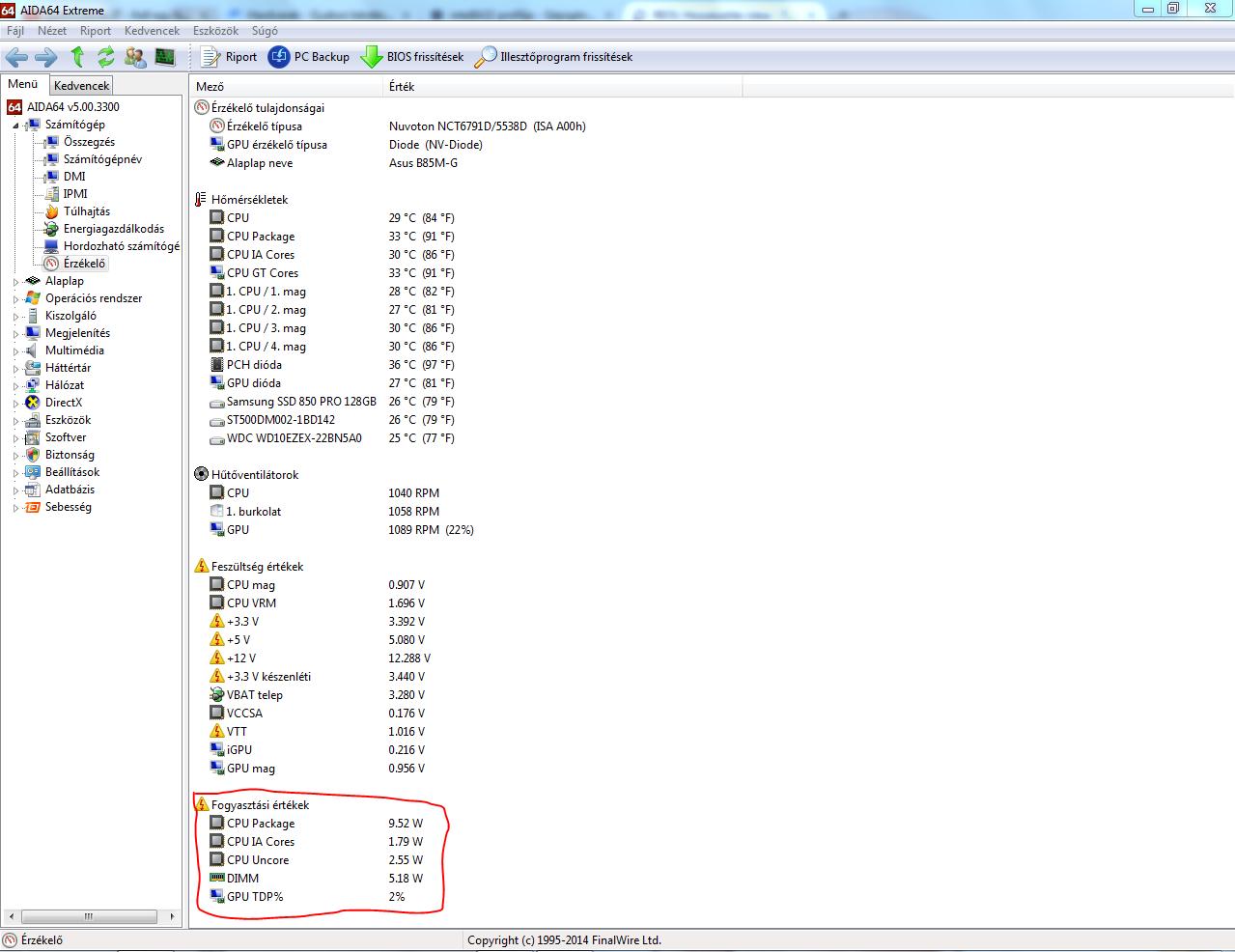Click the Feszültség értékek warning icon
1235x952 pixels.
201,567
